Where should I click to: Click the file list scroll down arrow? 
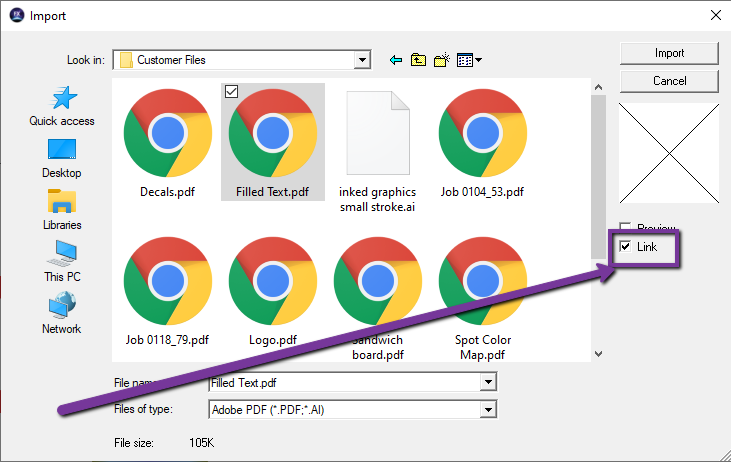coord(599,354)
